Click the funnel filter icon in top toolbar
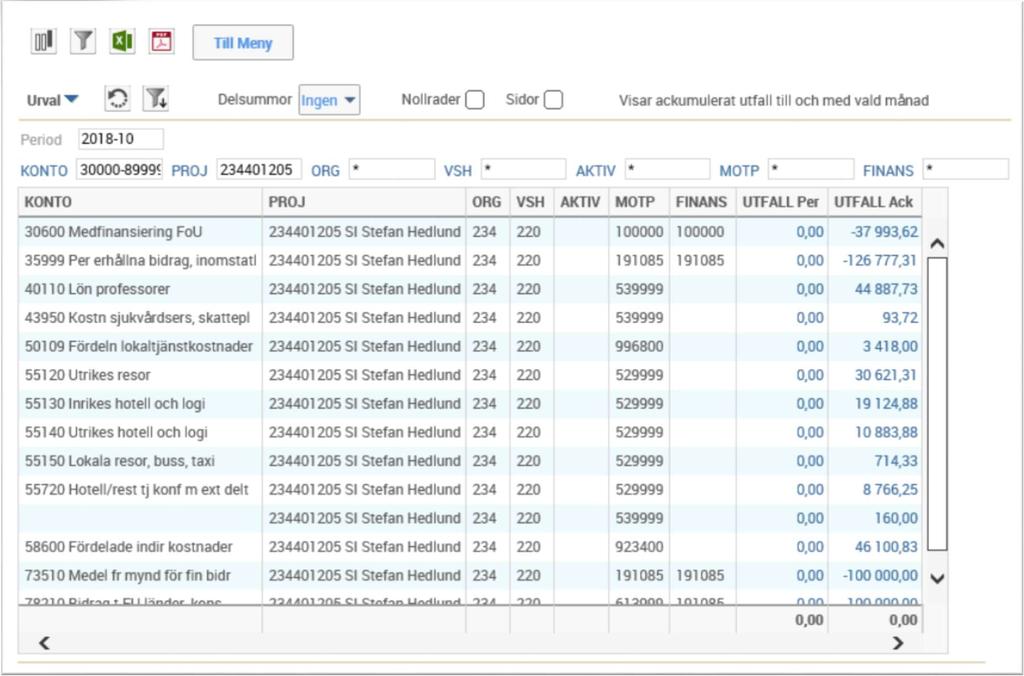 [x=83, y=42]
